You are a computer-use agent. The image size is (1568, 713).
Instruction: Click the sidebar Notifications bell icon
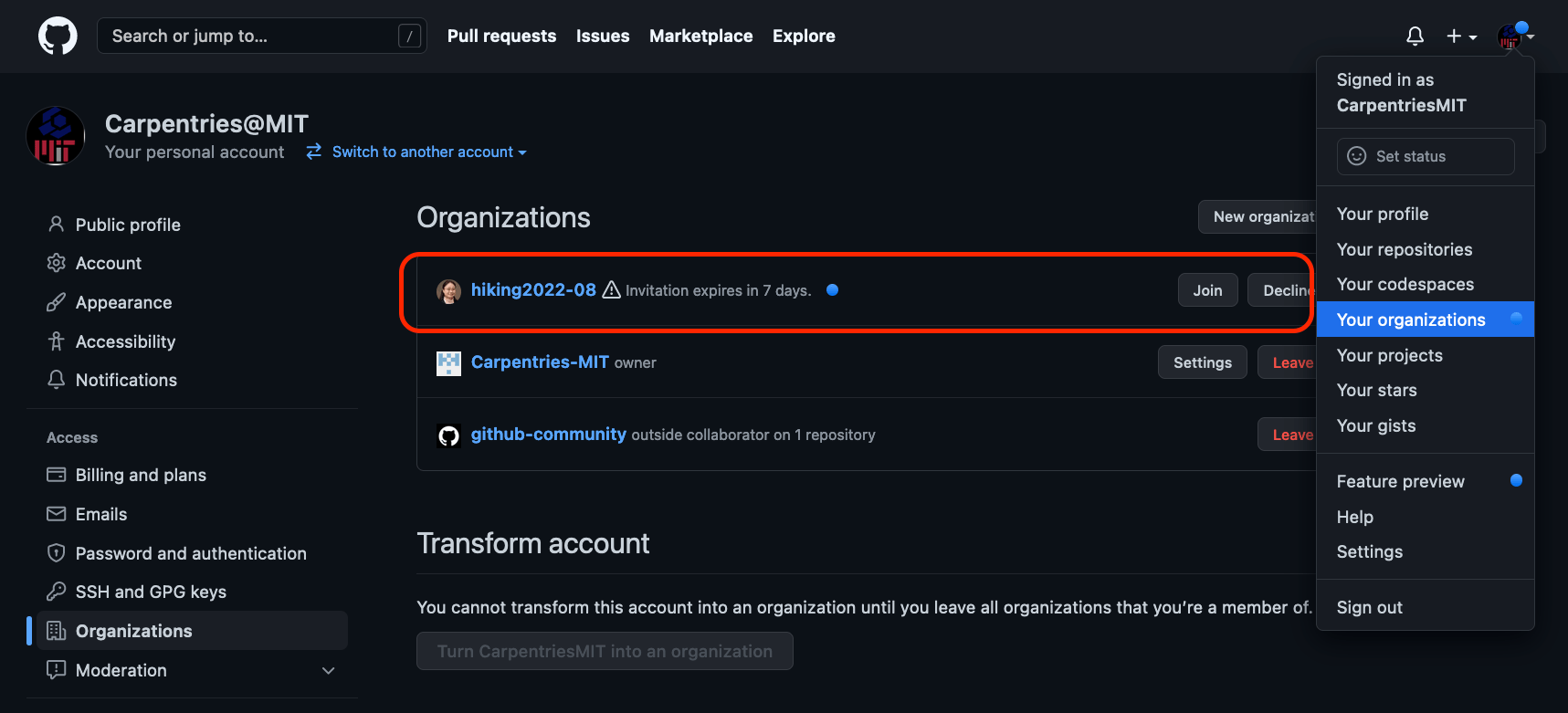pos(56,379)
